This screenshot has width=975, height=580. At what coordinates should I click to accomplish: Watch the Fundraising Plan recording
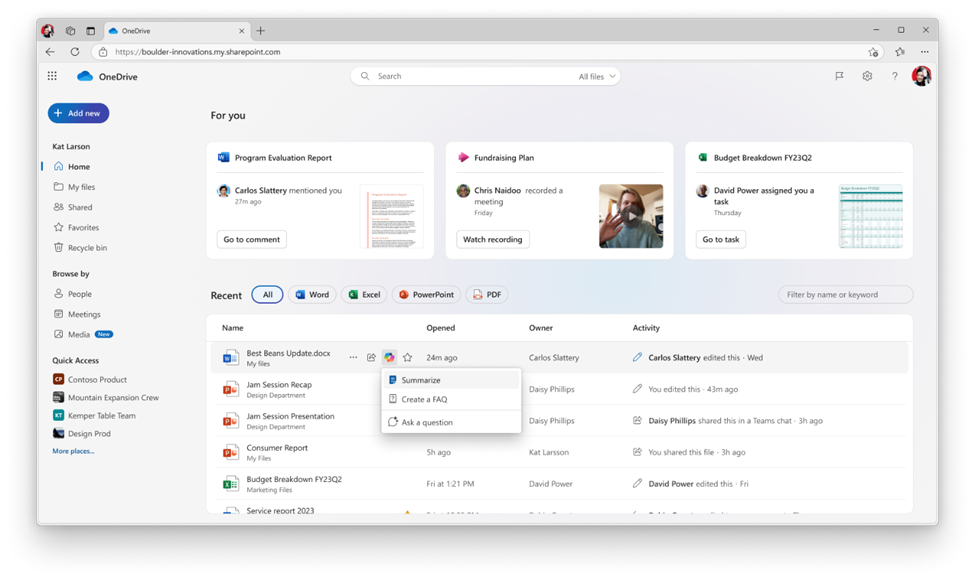point(492,239)
